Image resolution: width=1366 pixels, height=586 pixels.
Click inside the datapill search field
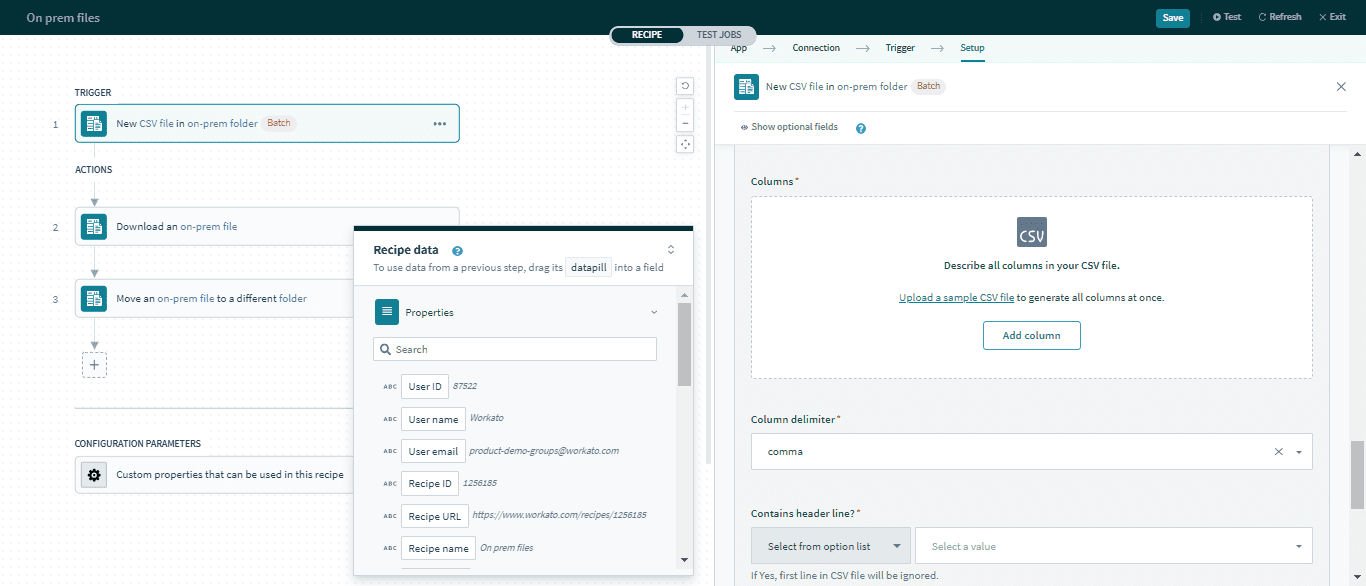pyautogui.click(x=515, y=348)
